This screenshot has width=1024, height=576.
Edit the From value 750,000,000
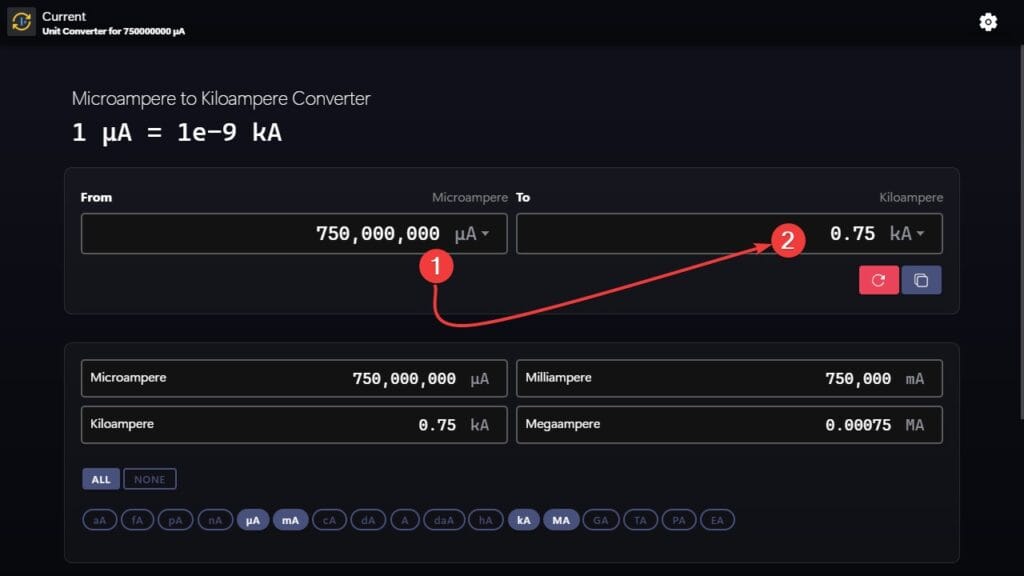[x=377, y=233]
